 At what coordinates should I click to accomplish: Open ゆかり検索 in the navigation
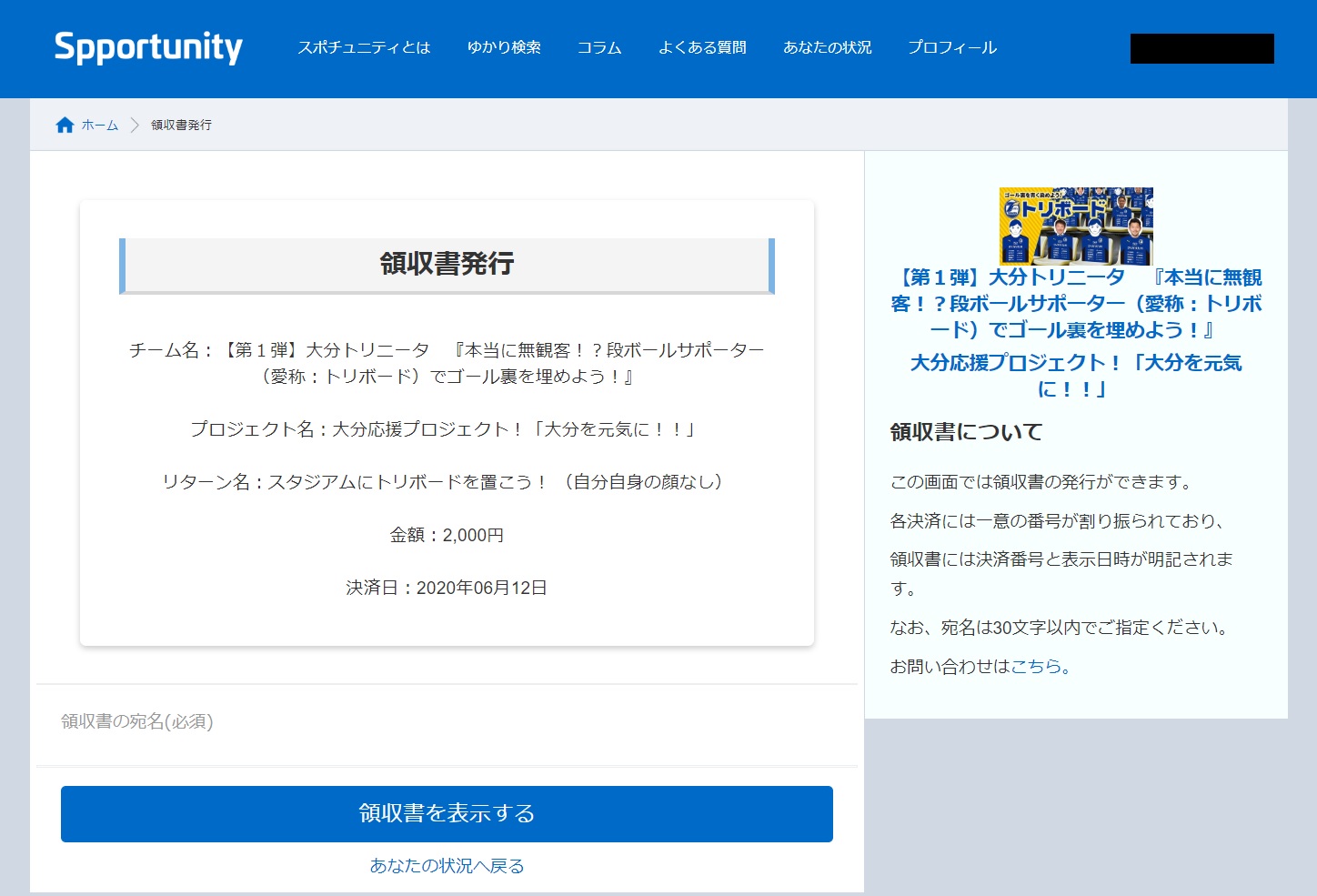[504, 47]
